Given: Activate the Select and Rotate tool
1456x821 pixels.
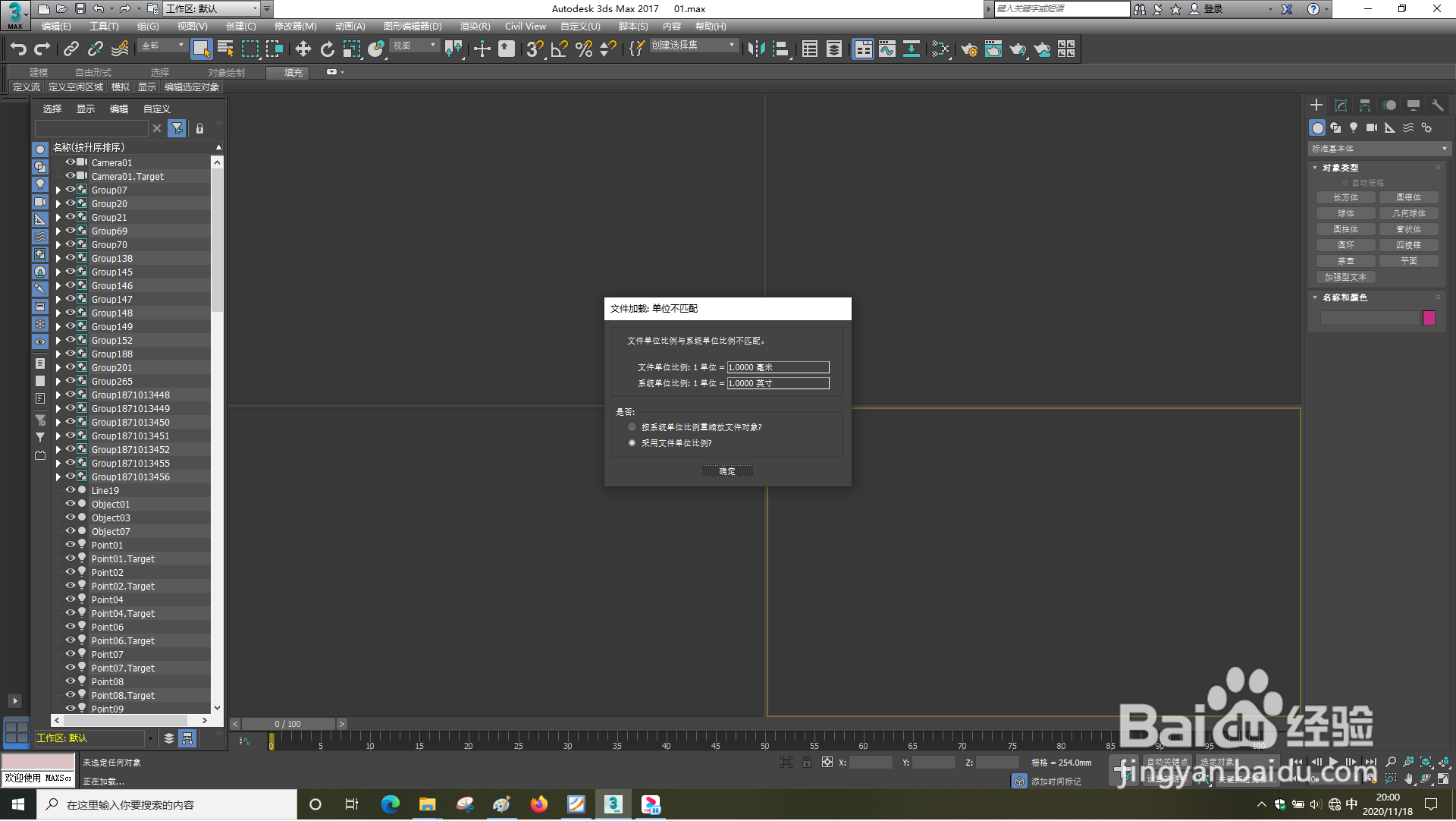Looking at the screenshot, I should [x=328, y=49].
